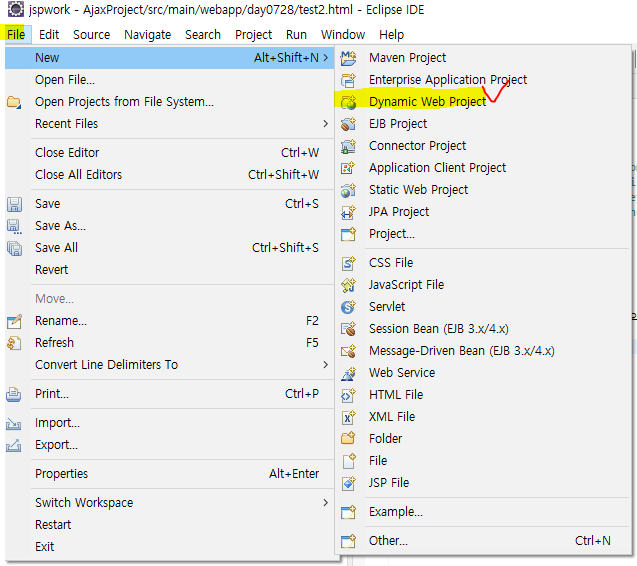Click the generic Project... icon
637x566 pixels.
[348, 234]
